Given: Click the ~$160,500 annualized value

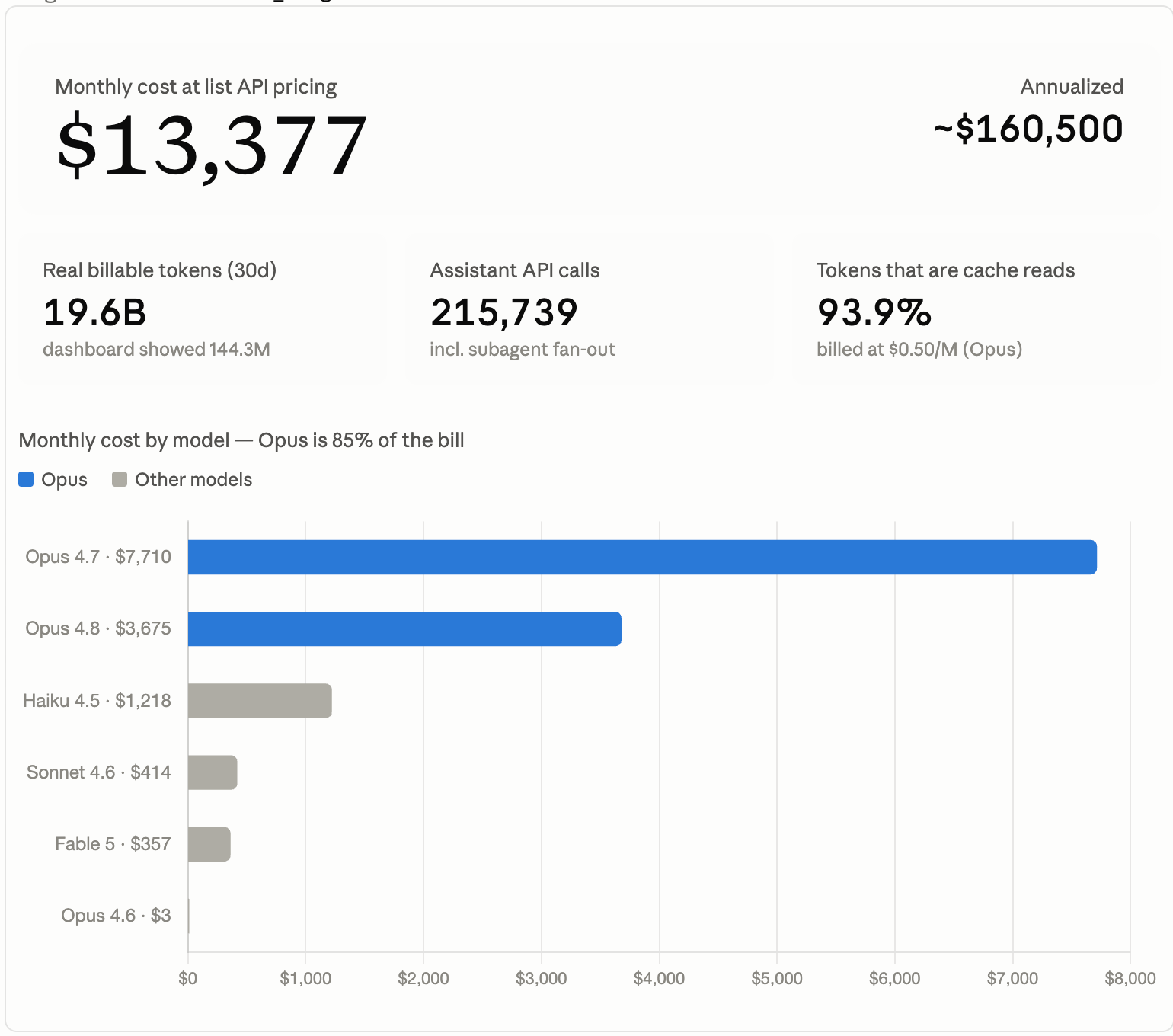Looking at the screenshot, I should click(x=1028, y=128).
